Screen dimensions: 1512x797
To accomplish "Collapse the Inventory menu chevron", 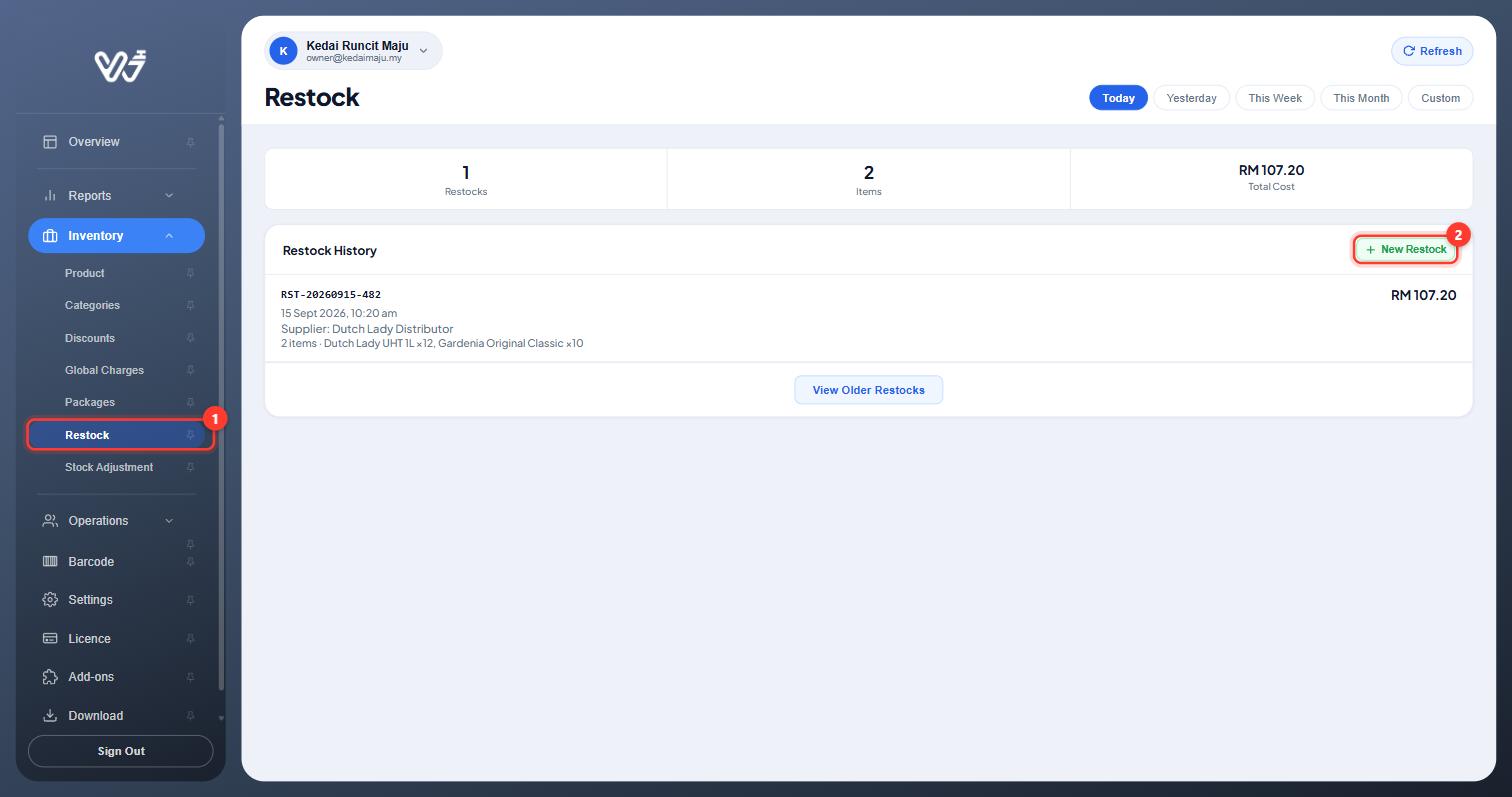I will pos(169,236).
